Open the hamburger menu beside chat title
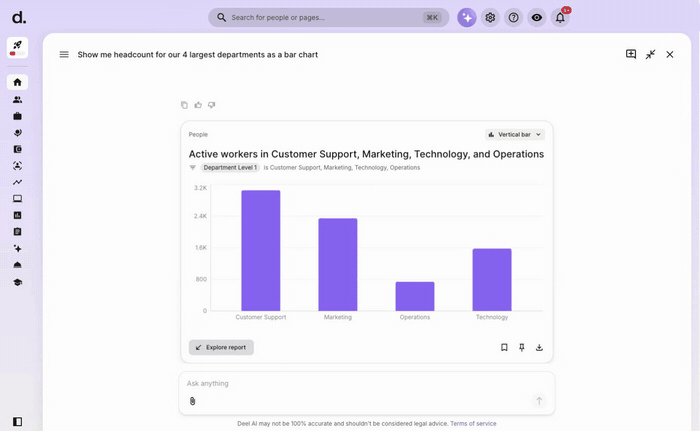The width and height of the screenshot is (700, 431). (x=64, y=54)
